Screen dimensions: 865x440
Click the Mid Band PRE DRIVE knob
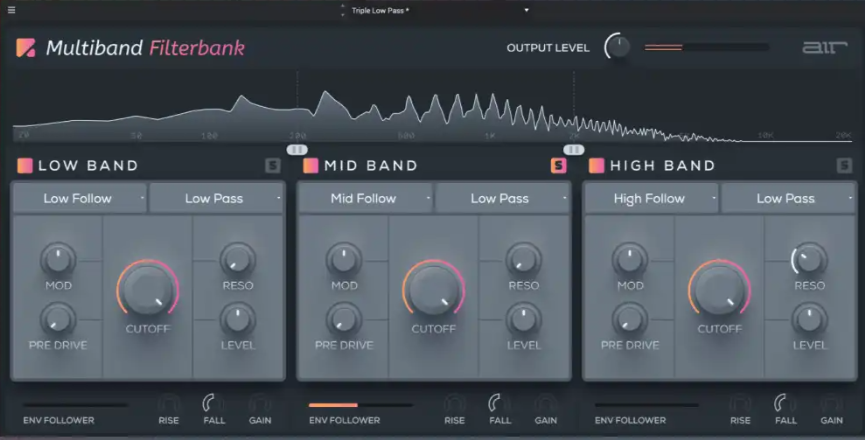pyautogui.click(x=344, y=320)
